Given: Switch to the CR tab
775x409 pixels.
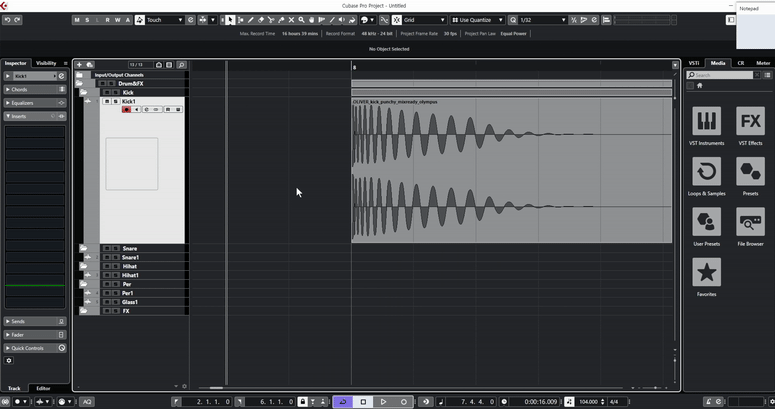Looking at the screenshot, I should coord(740,63).
